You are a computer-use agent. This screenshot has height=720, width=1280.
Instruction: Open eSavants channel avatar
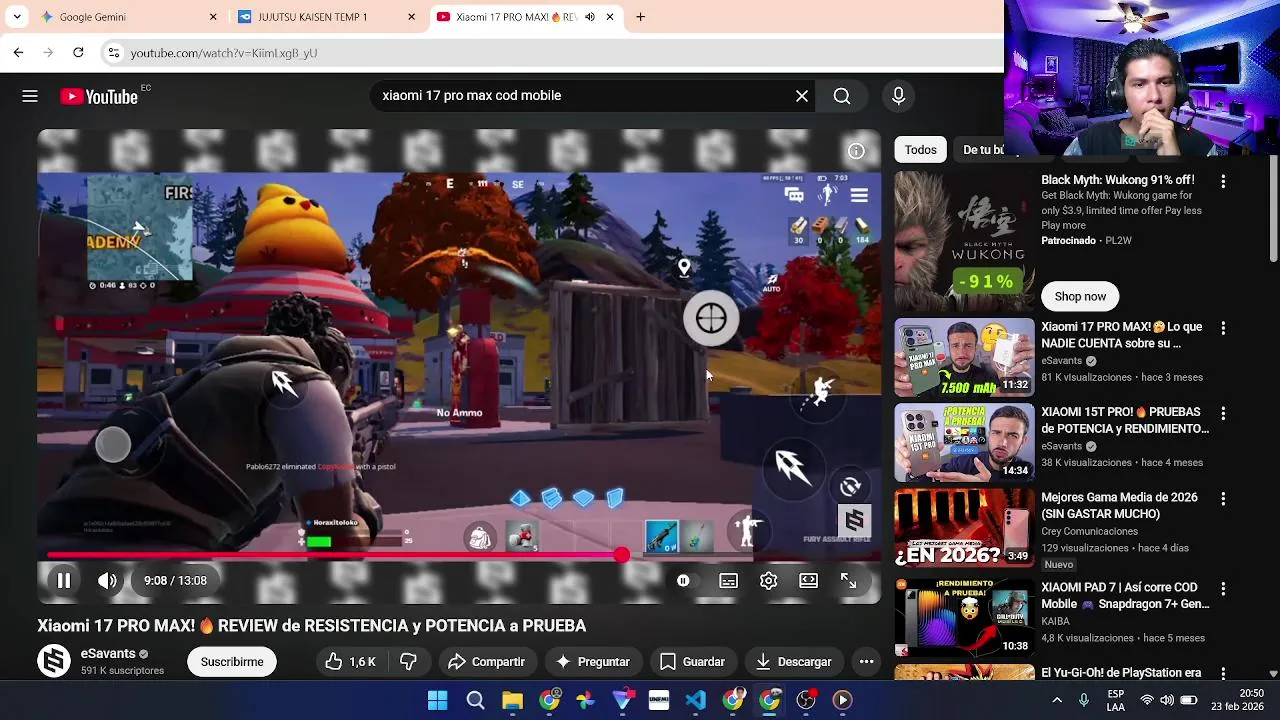54,661
